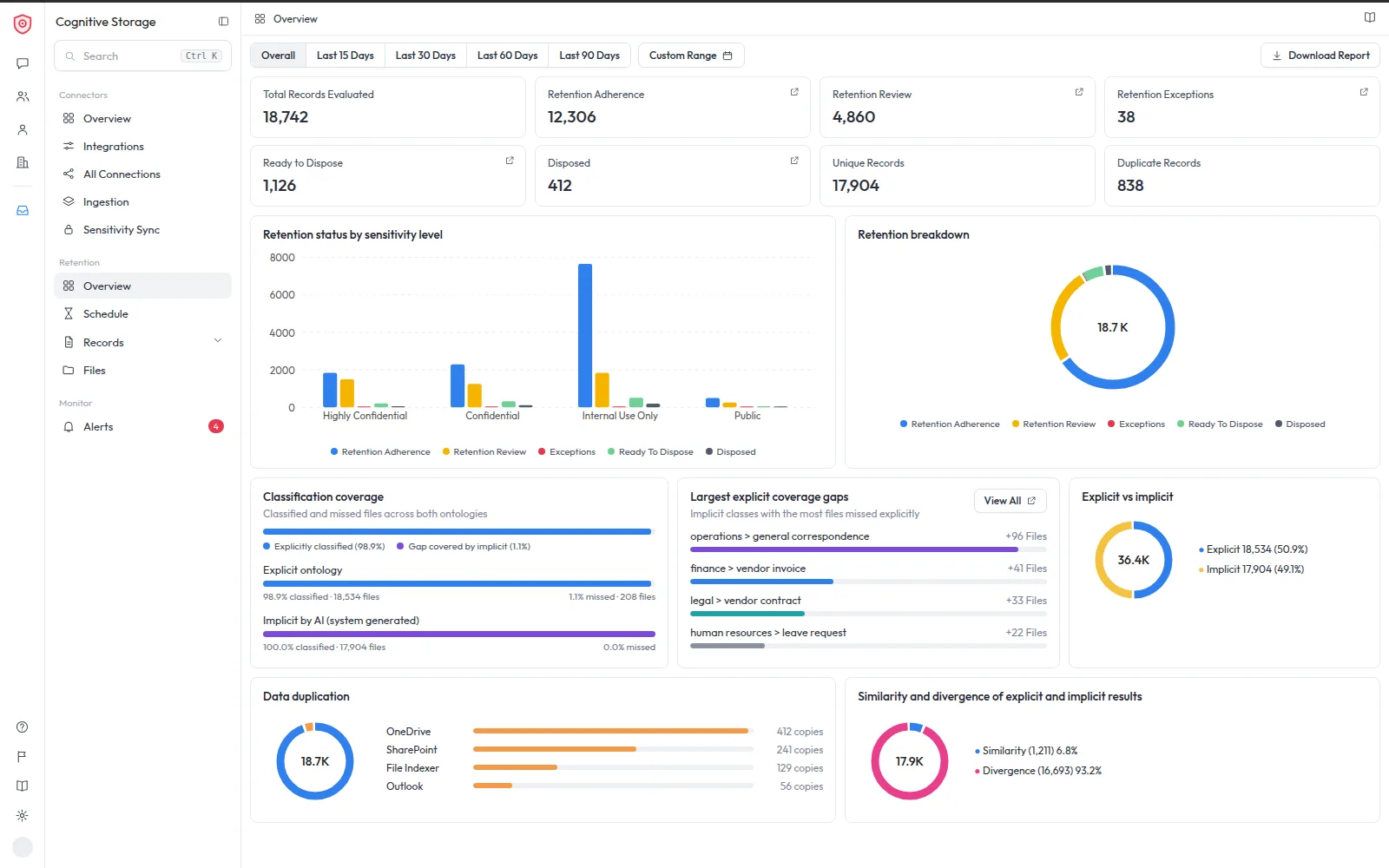Click View All coverage gaps button
The image size is (1389, 868).
(1010, 501)
